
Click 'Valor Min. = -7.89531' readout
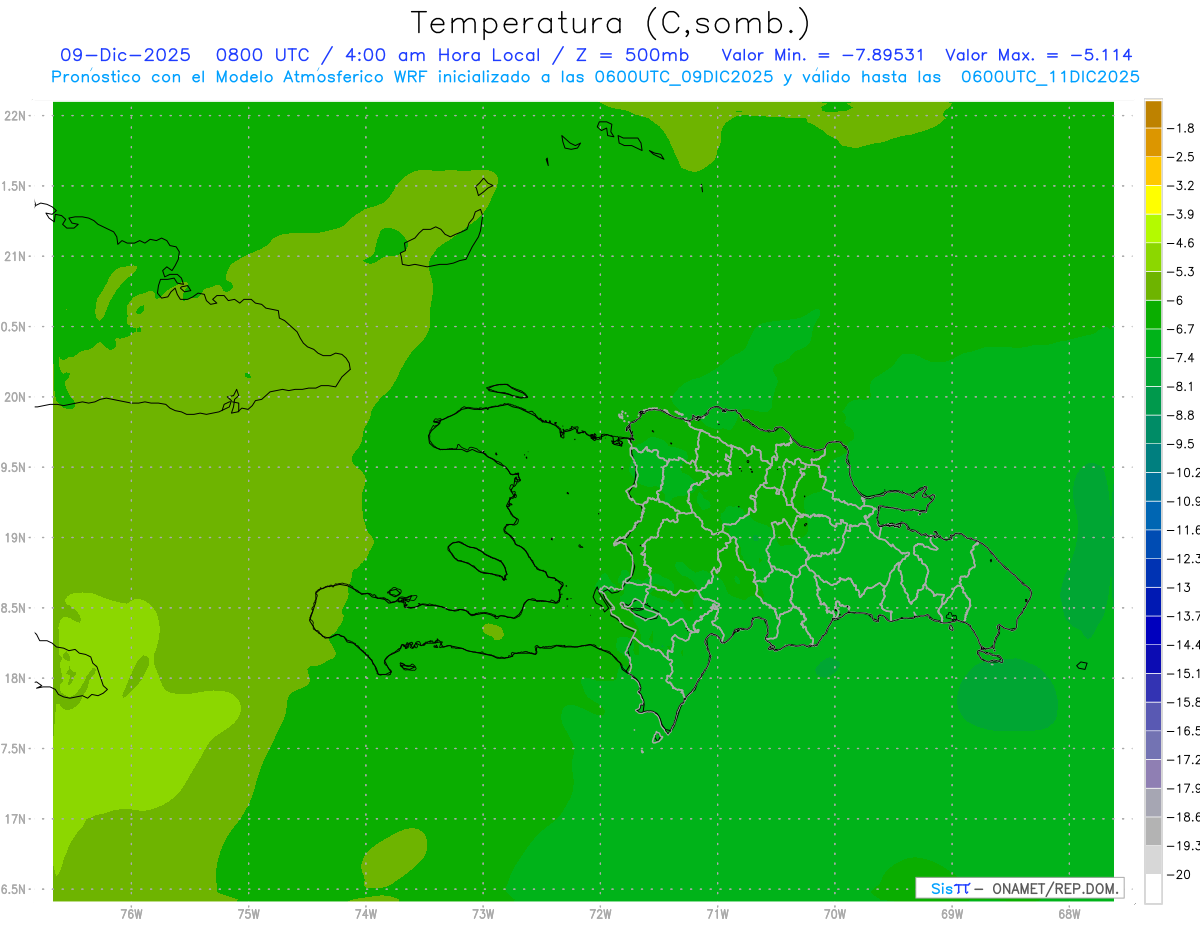822,55
